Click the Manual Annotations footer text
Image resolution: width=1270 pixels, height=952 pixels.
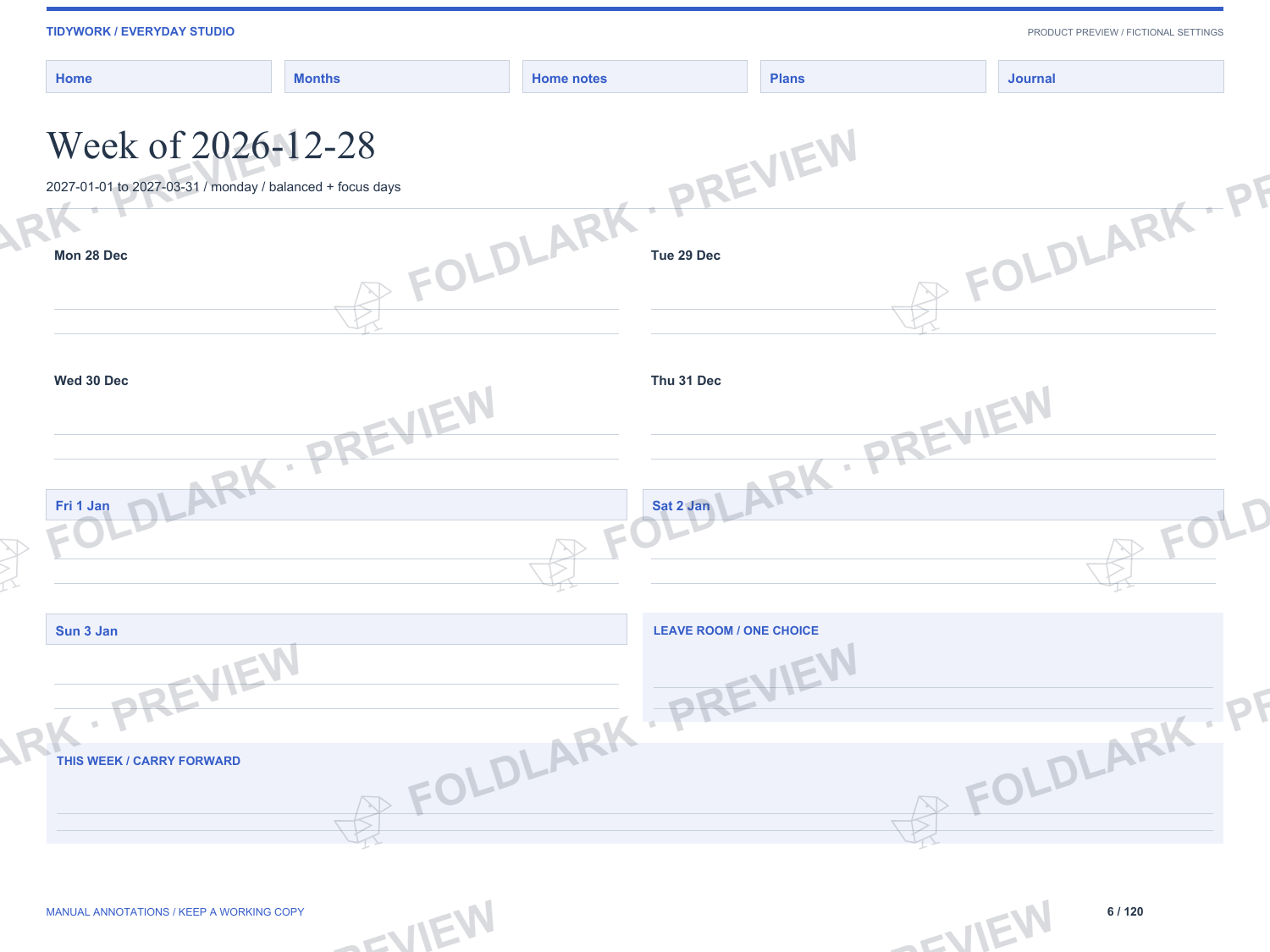point(175,911)
